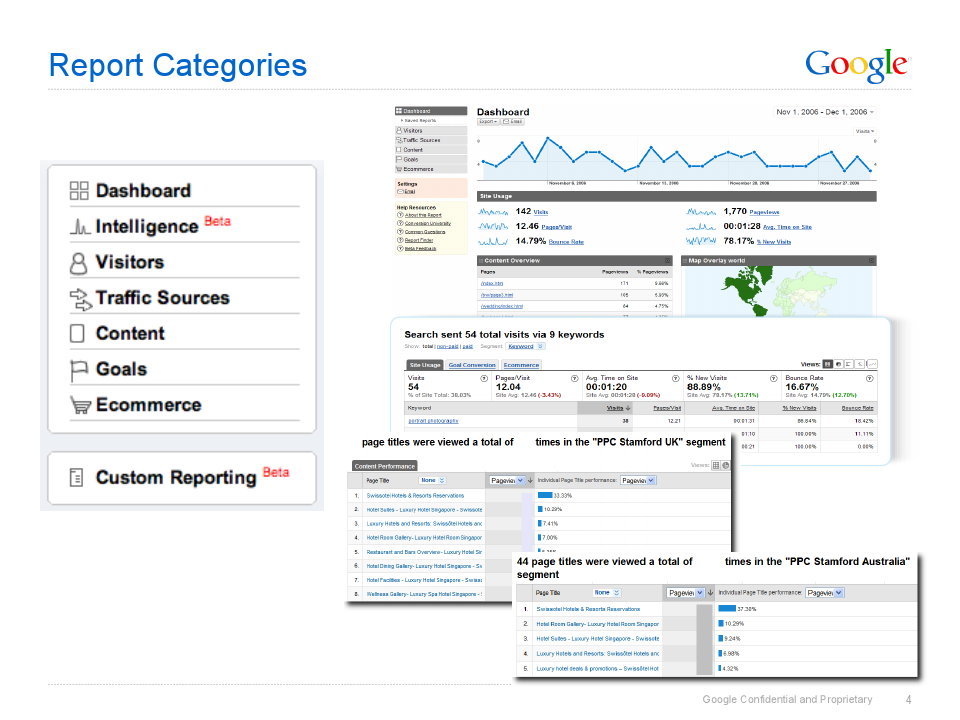This screenshot has width=960, height=720.
Task: Expand Saved Reports in dashboard sidebar
Action: tap(418, 121)
